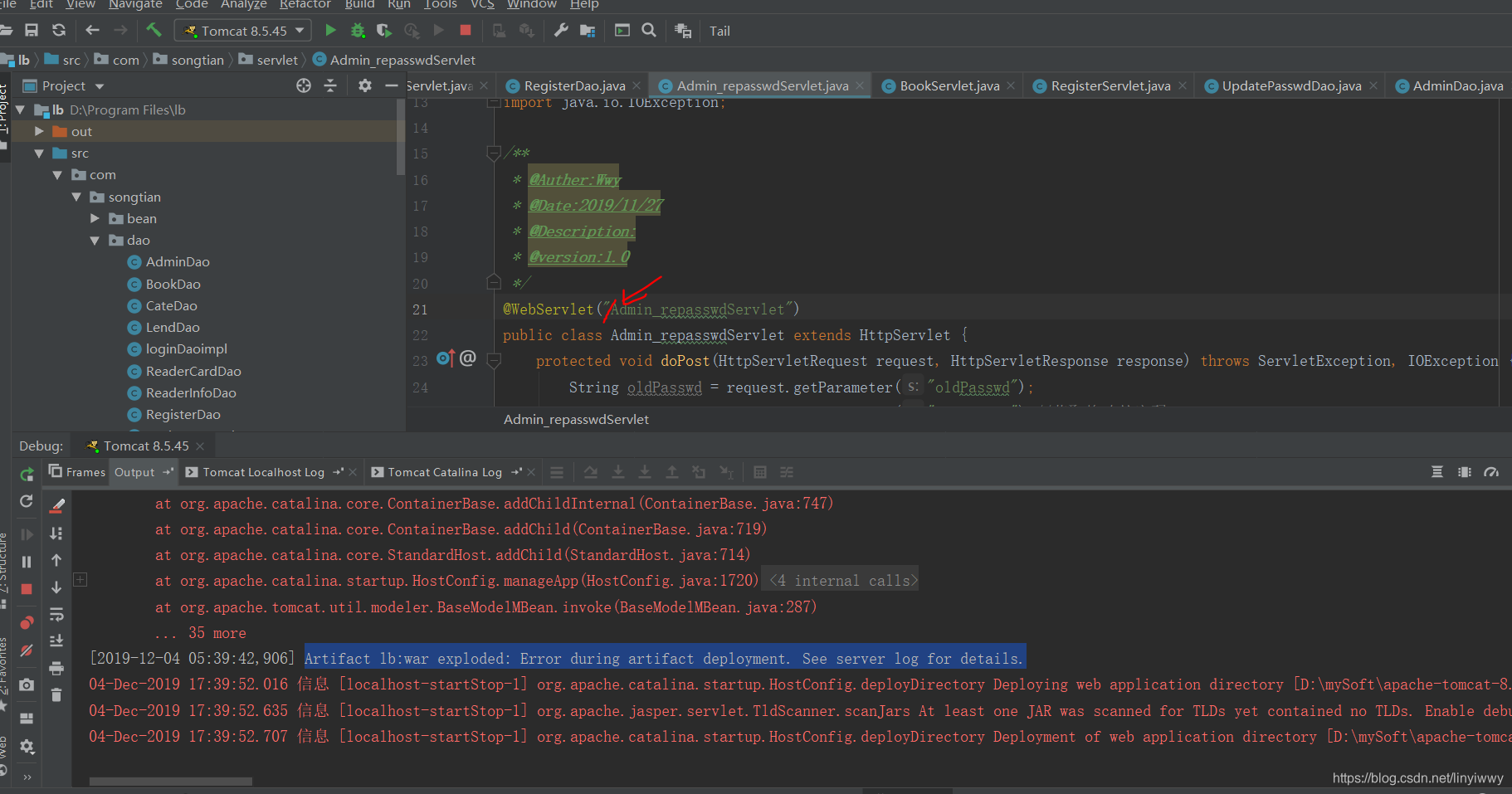Click the Save All toolbar icon
The width and height of the screenshot is (1512, 794).
pyautogui.click(x=32, y=31)
